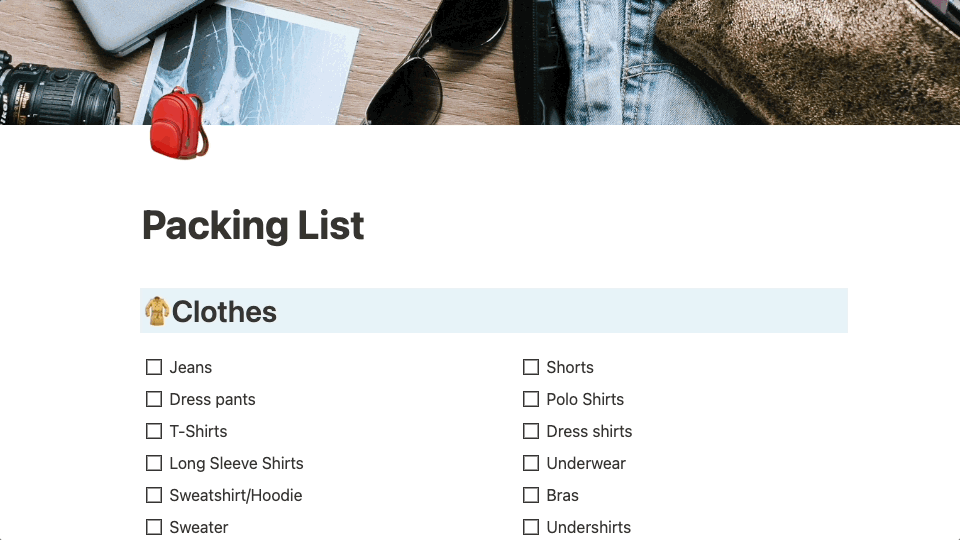Toggle the Sweatshirt/Hoodie checkbox
Viewport: 960px width, 540px height.
(154, 495)
